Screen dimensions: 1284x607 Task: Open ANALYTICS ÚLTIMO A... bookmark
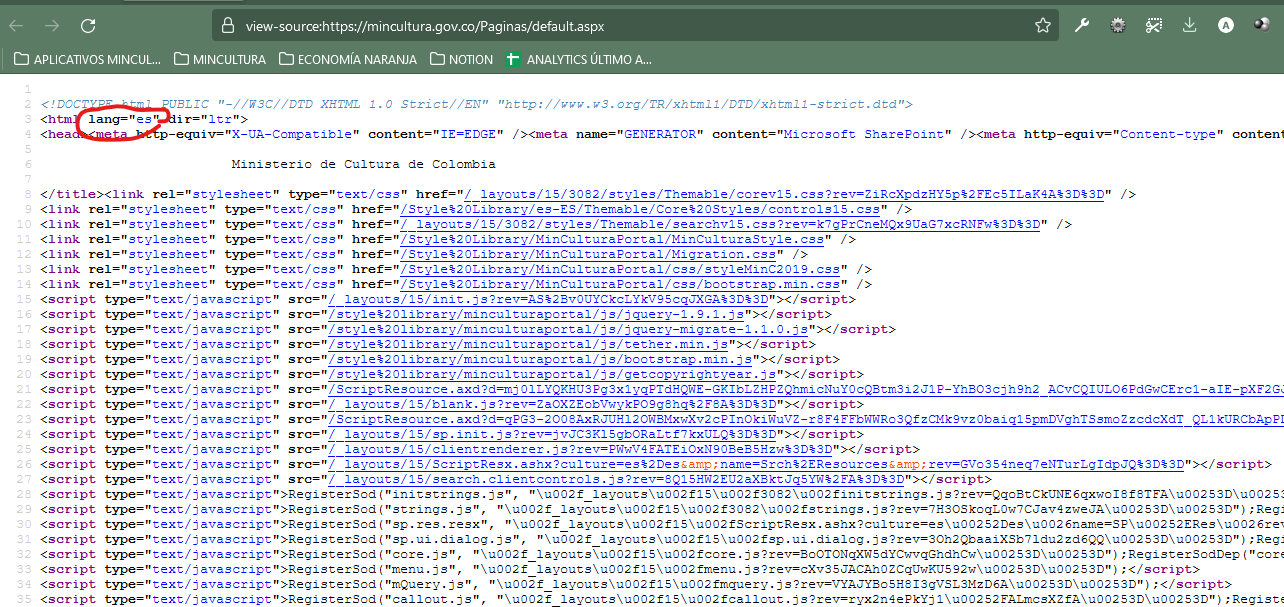pos(579,59)
